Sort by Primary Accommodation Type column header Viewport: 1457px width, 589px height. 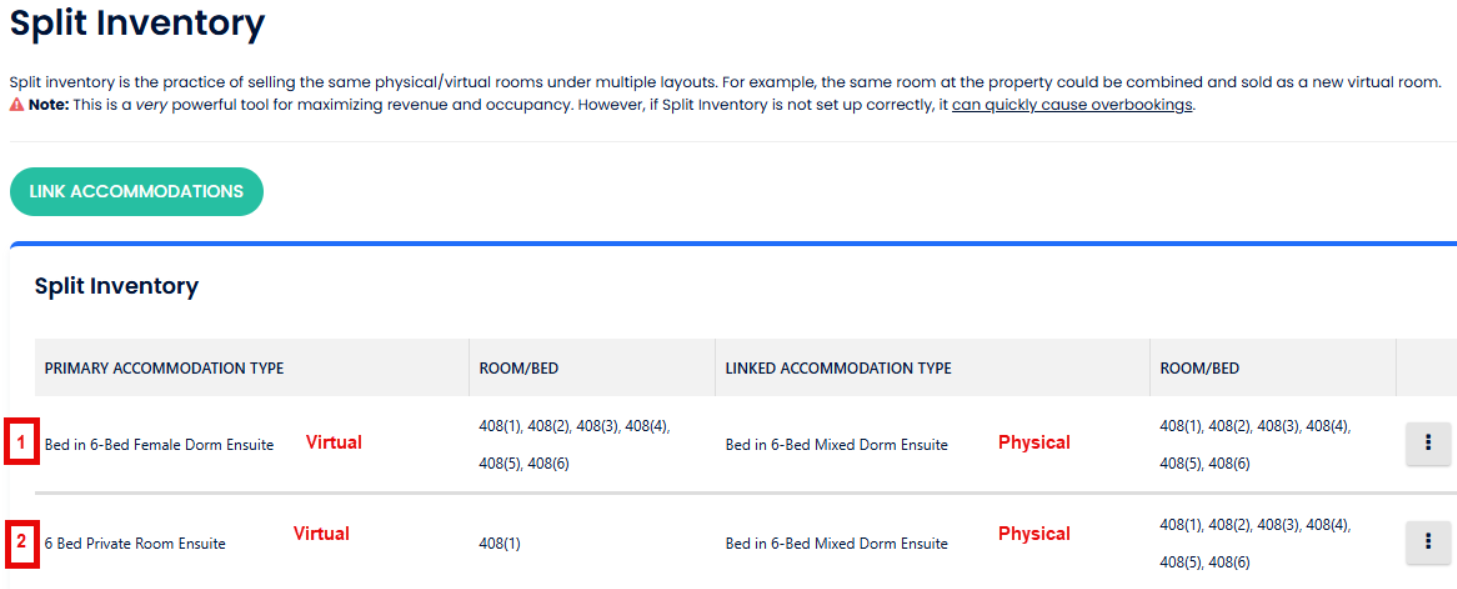click(164, 368)
